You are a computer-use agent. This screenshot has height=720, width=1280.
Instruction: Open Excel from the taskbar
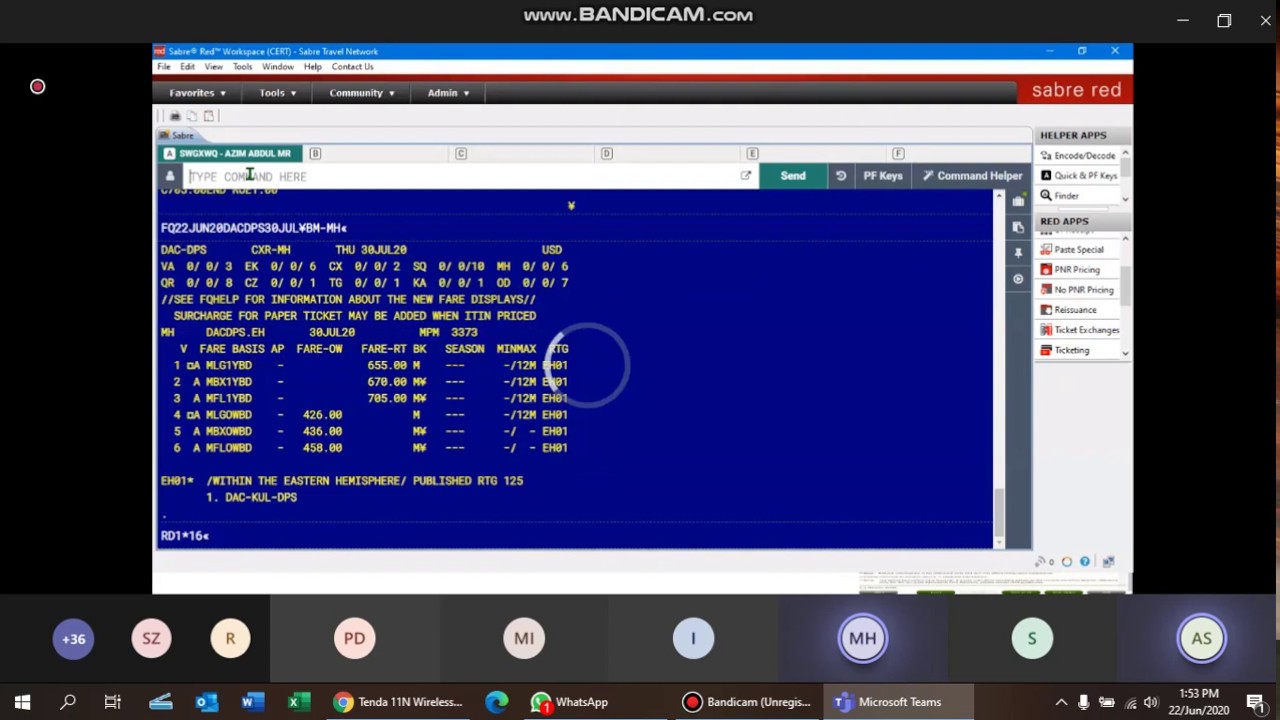tap(297, 702)
